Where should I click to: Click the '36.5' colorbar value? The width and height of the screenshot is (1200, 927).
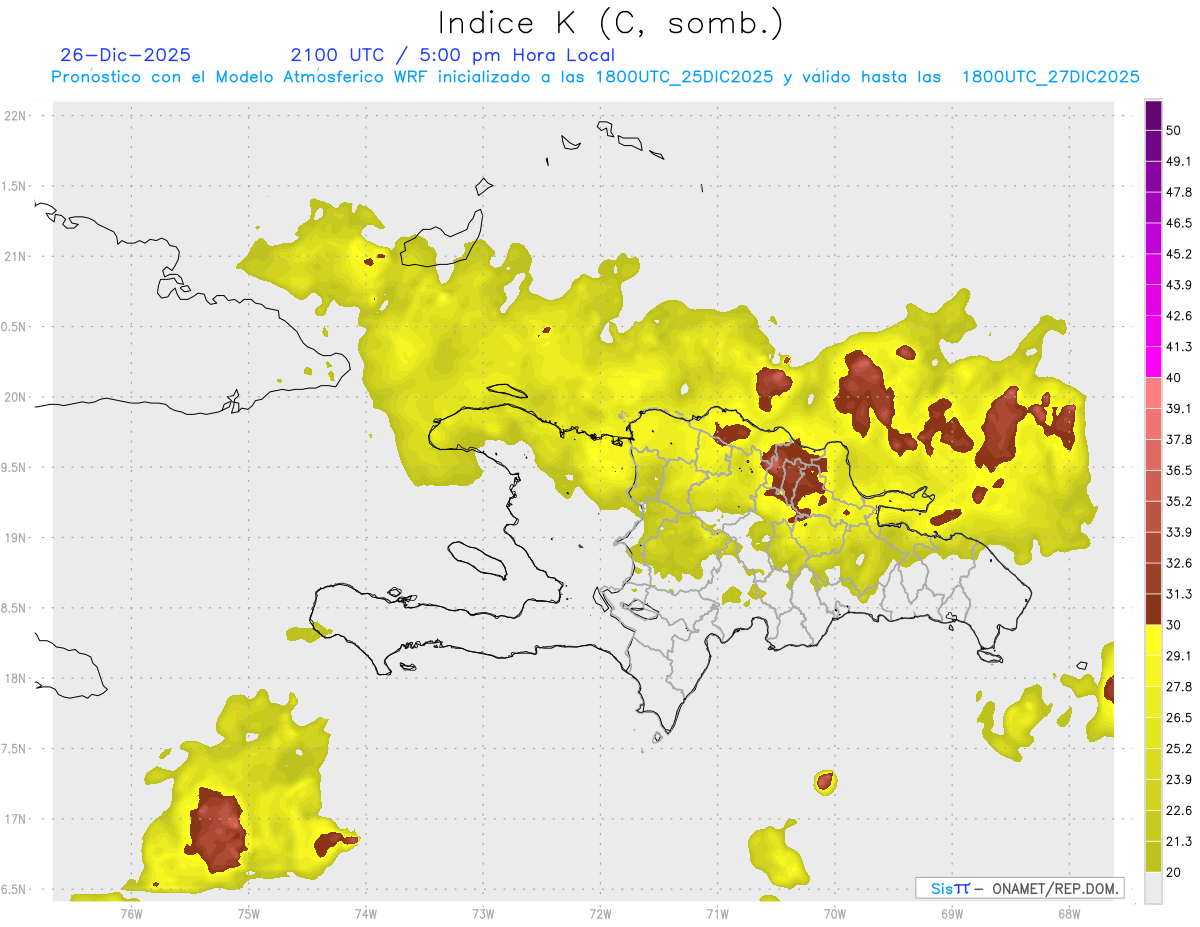(x=1178, y=471)
